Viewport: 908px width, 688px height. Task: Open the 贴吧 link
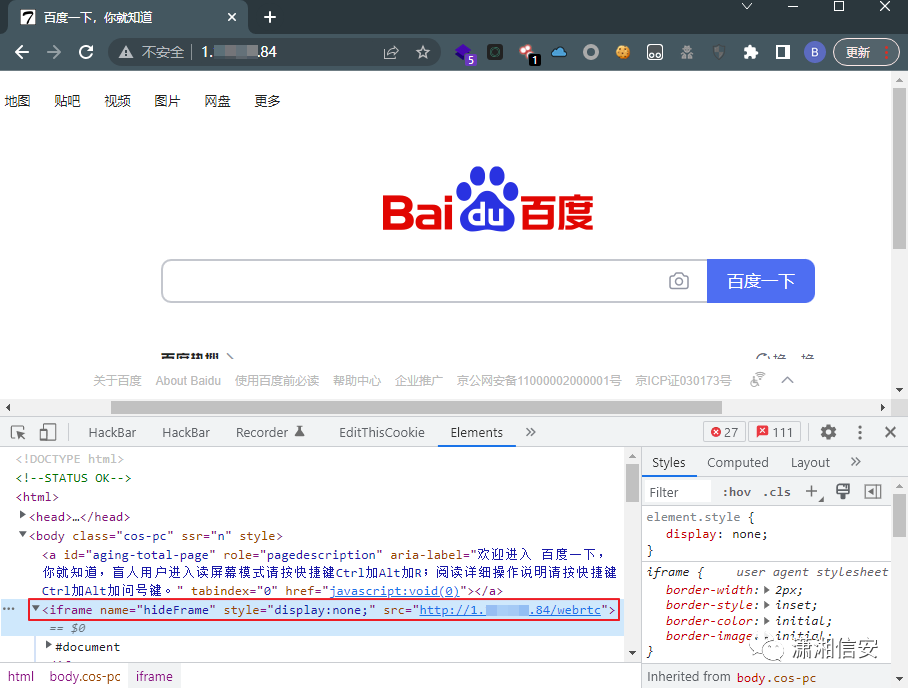[67, 101]
